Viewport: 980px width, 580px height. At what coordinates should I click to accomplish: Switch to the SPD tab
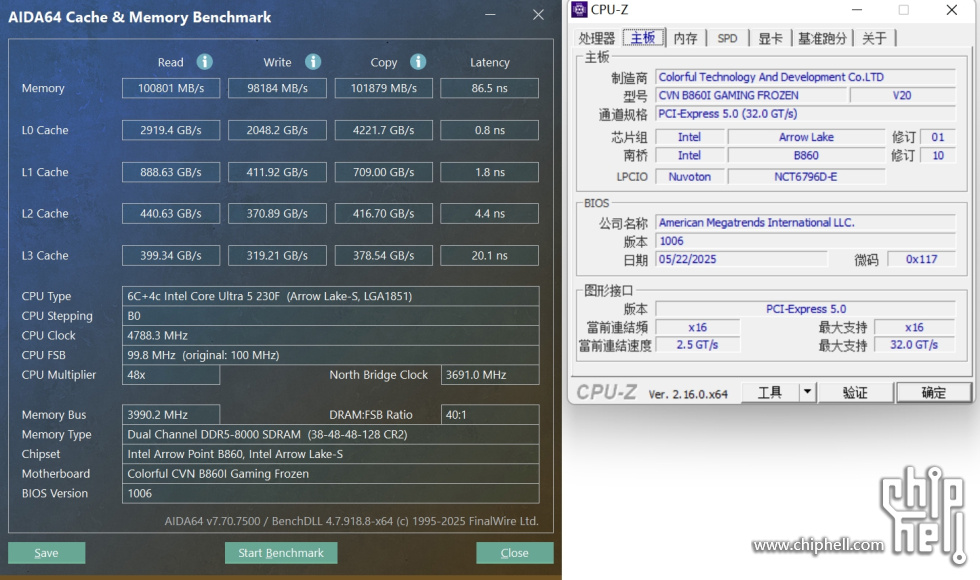pos(727,38)
